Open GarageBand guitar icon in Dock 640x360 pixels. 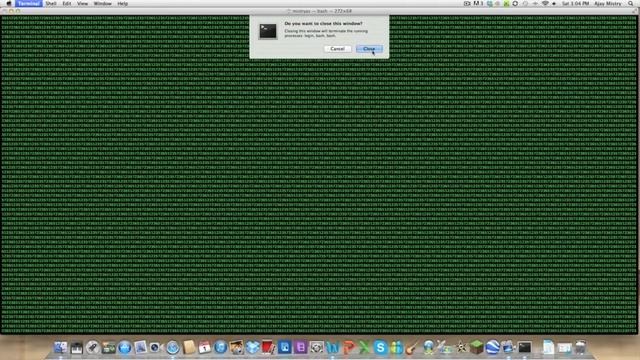tap(412, 347)
